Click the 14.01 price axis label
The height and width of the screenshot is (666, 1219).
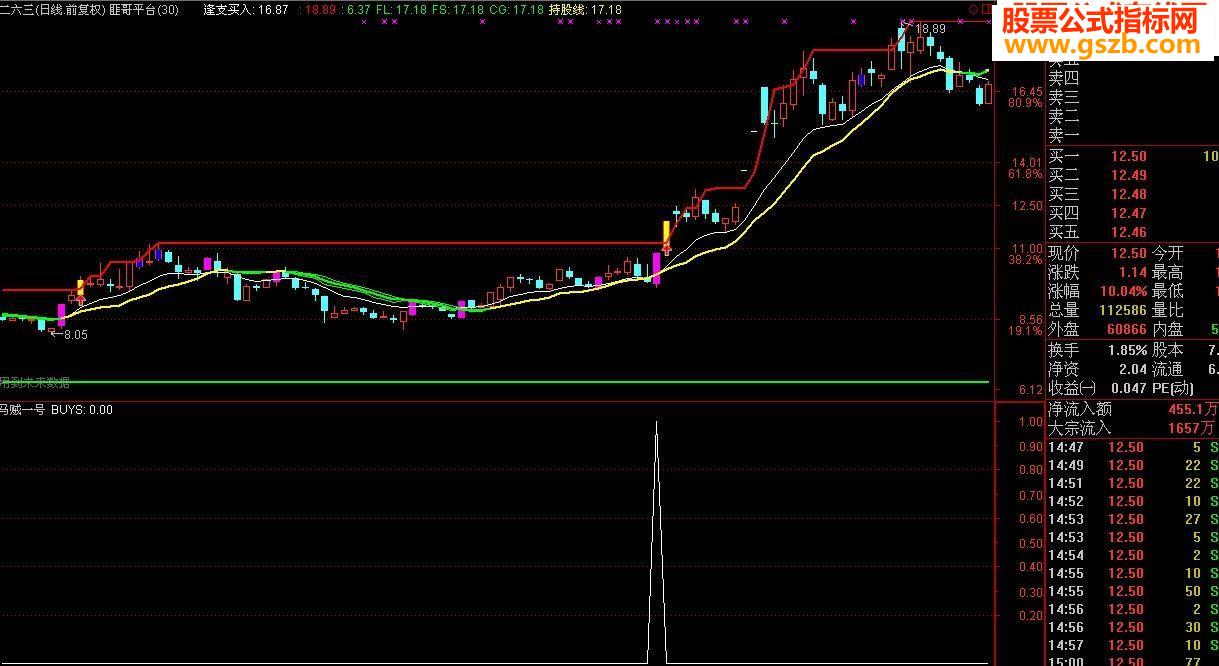pos(1027,162)
